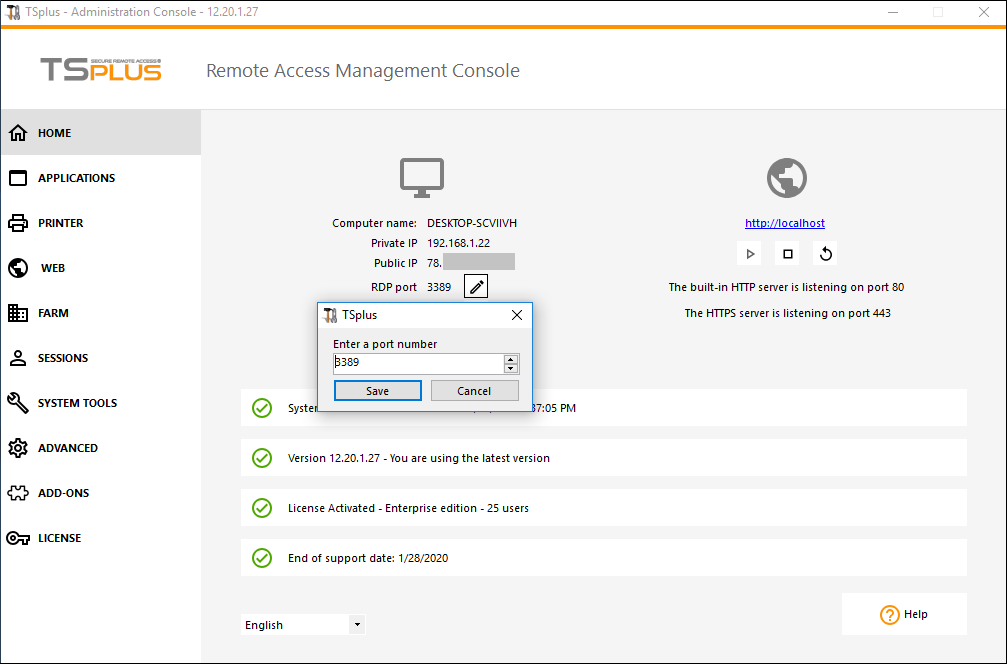Click into the port number input field
Image resolution: width=1007 pixels, height=664 pixels.
coord(417,363)
